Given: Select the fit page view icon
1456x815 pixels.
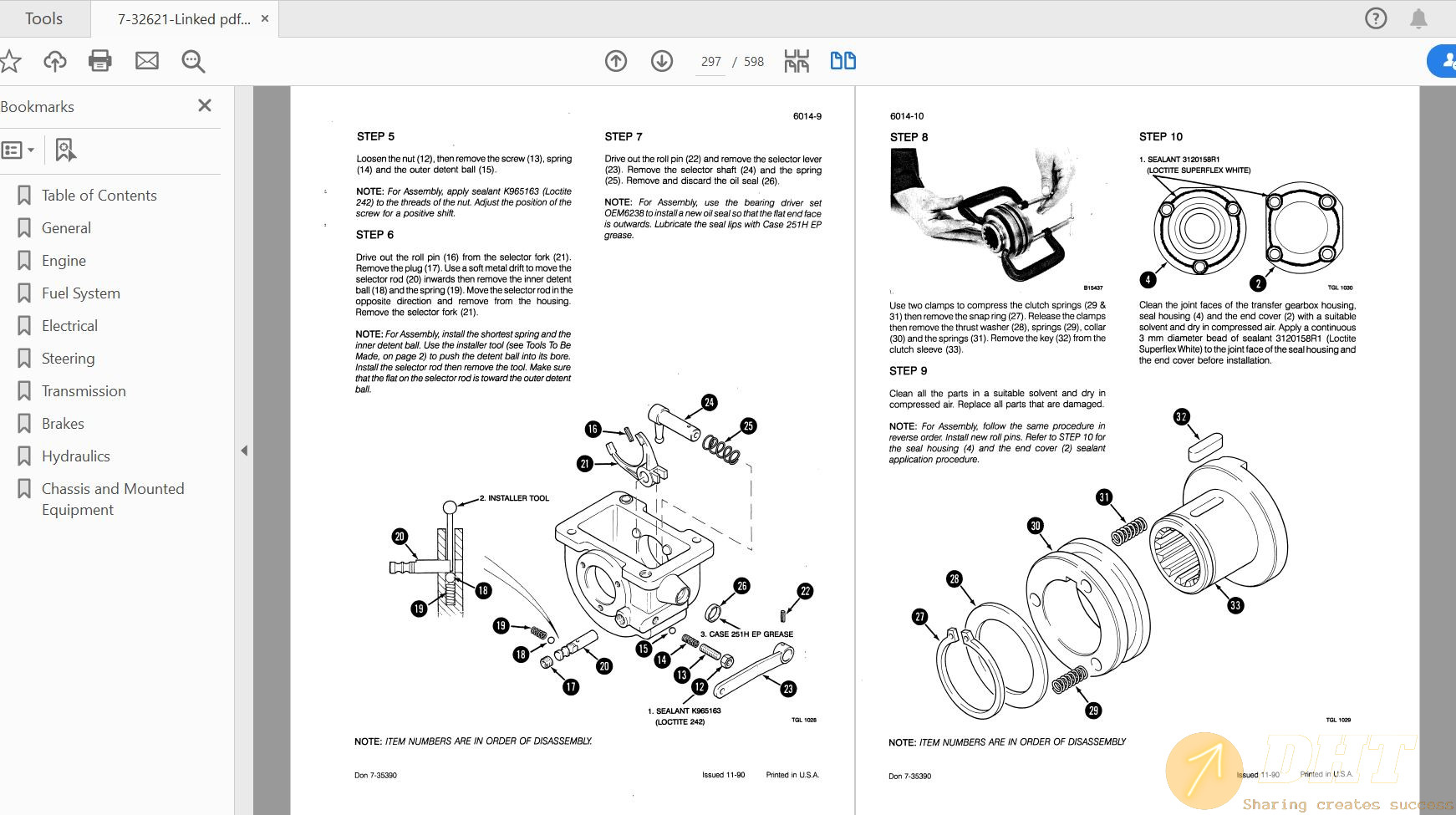Looking at the screenshot, I should coord(797,61).
